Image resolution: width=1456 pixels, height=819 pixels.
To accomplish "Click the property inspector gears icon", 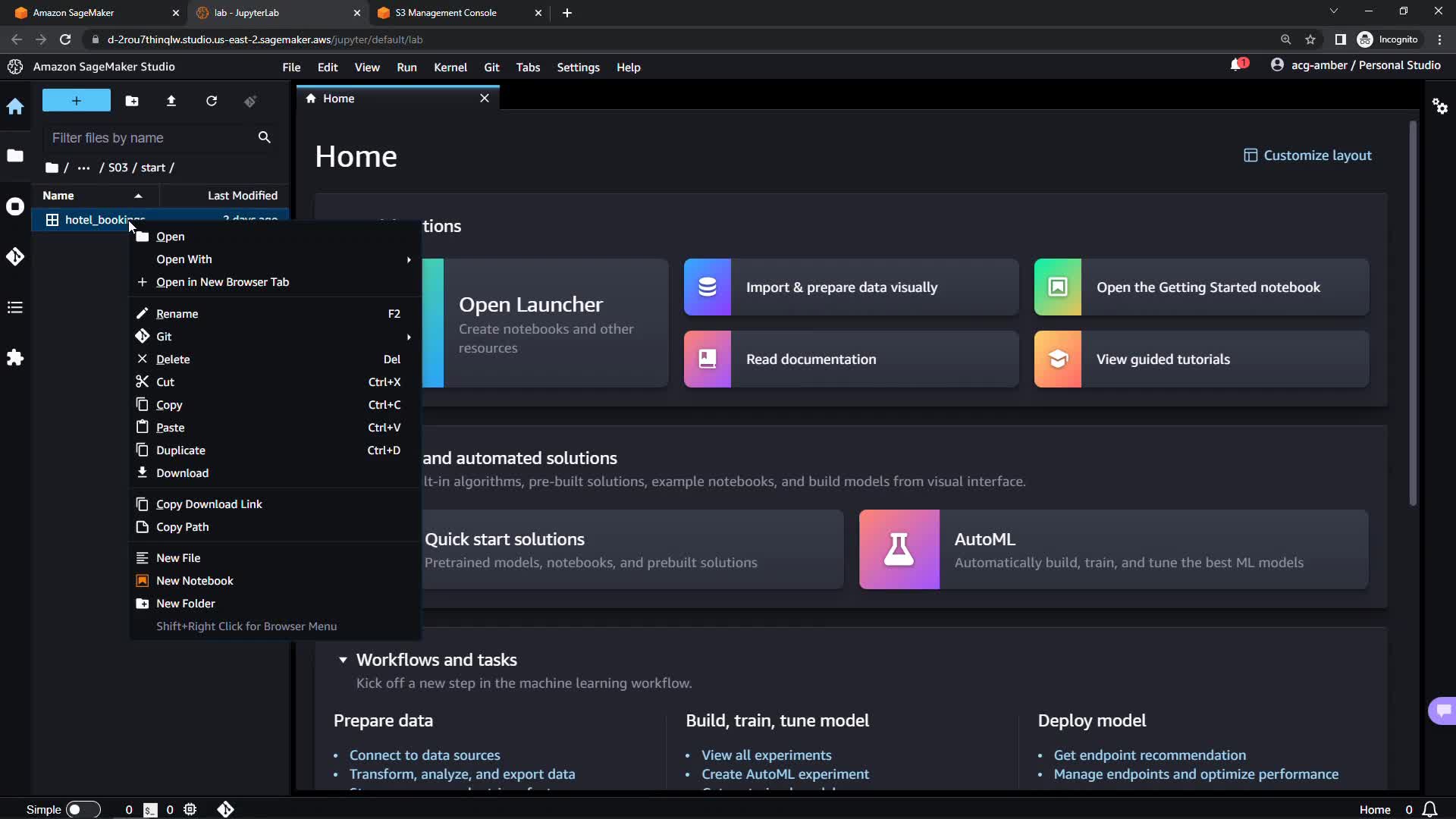I will tap(1439, 106).
